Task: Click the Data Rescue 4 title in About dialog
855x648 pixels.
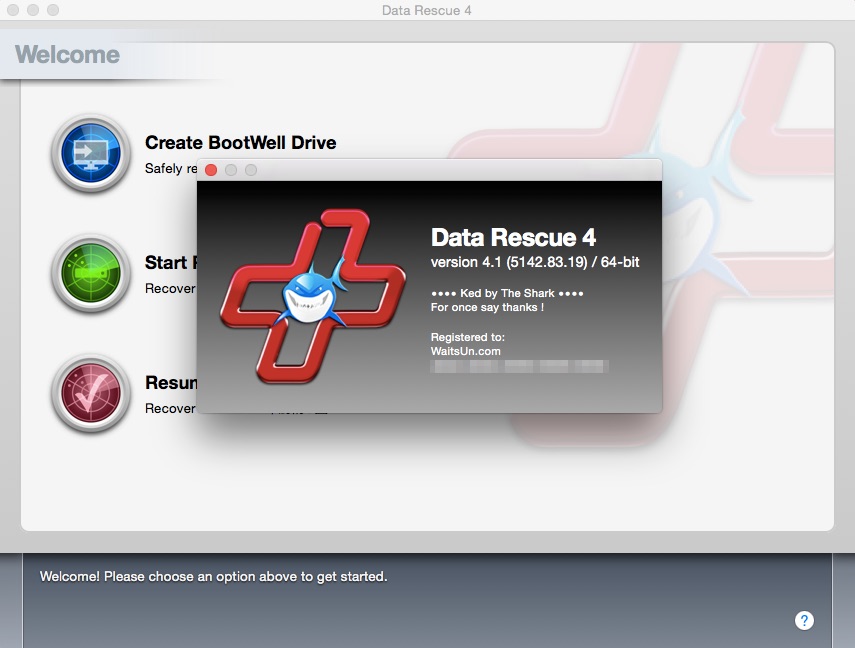Action: click(x=513, y=237)
